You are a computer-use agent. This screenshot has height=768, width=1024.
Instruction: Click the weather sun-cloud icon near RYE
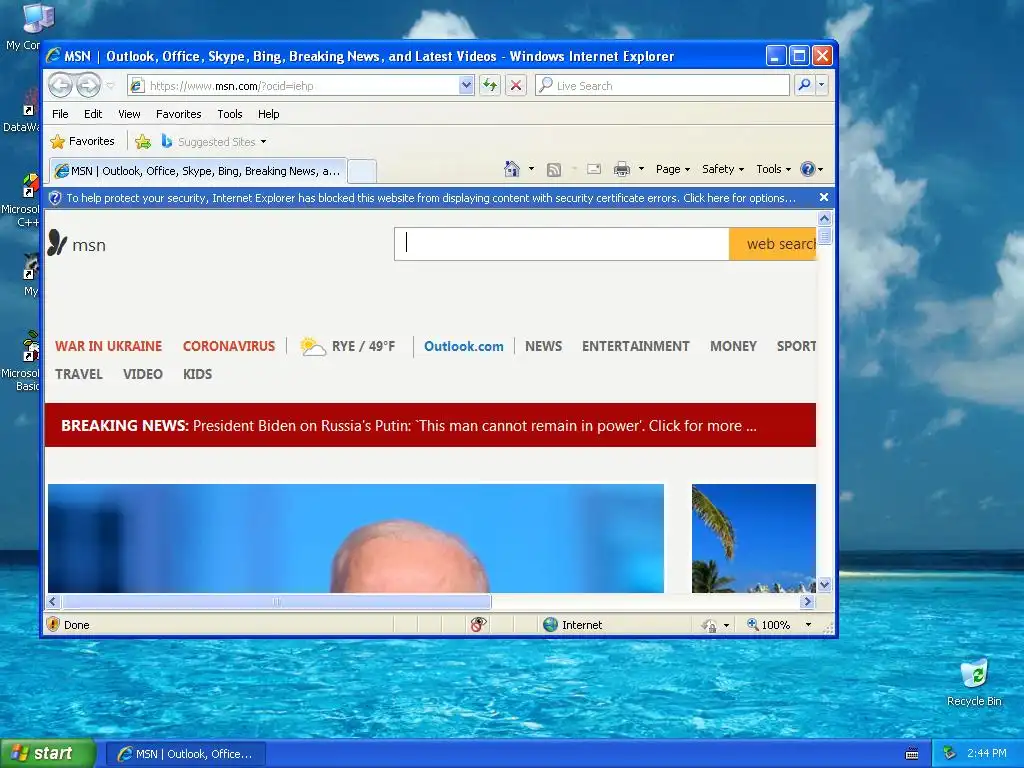coord(312,346)
